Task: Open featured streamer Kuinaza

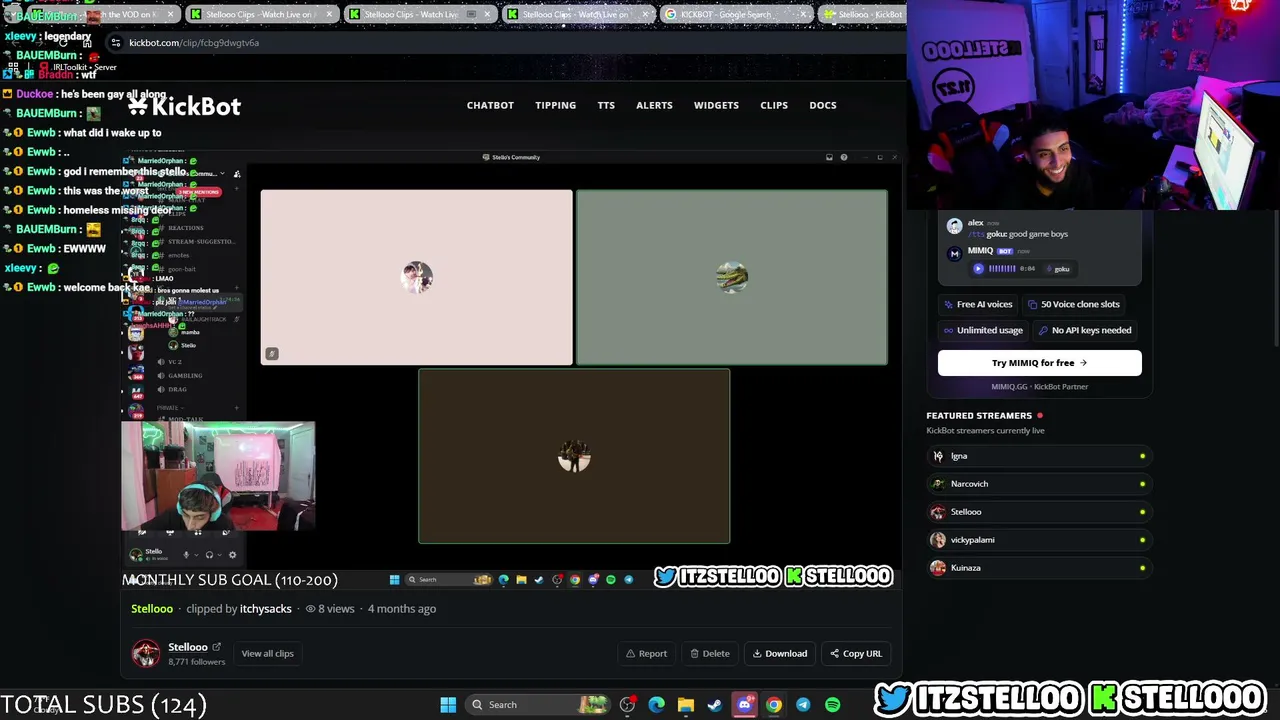Action: point(1039,568)
